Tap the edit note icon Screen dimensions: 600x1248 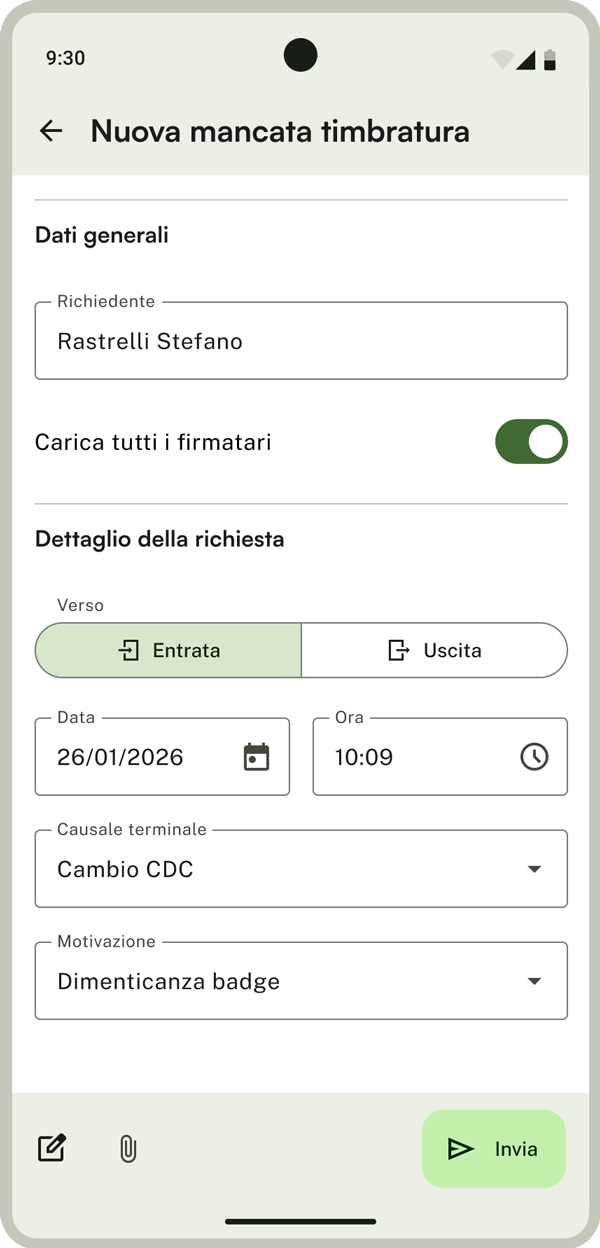point(51,1148)
